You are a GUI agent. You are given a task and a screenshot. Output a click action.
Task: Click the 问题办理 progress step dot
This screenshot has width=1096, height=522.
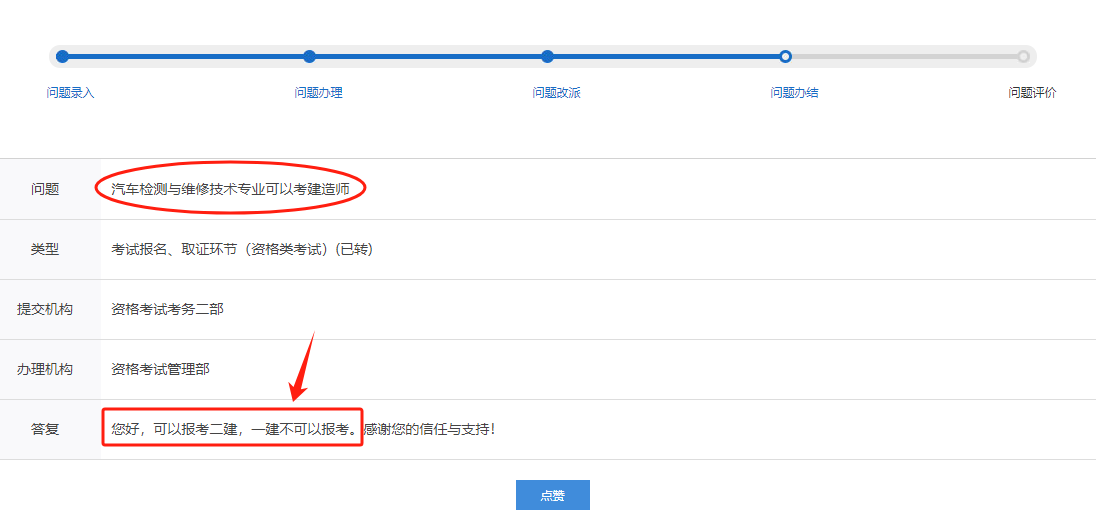point(310,57)
